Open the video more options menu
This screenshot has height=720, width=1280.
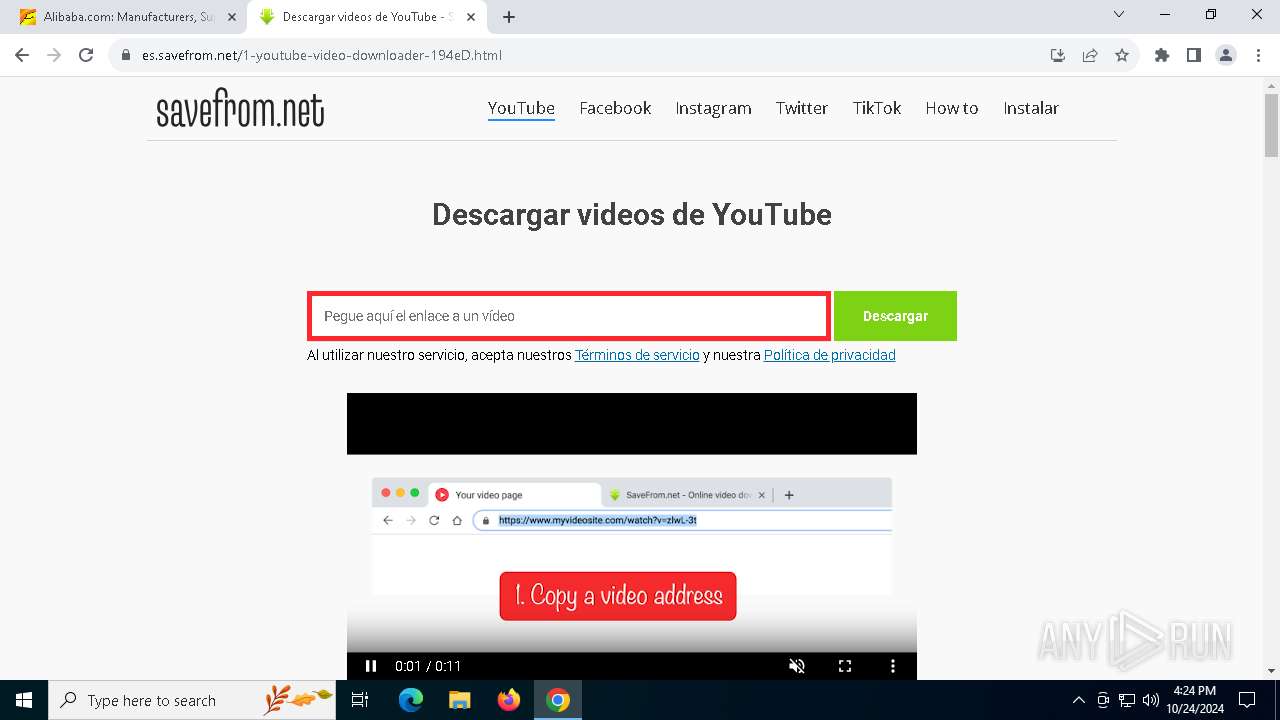(893, 666)
